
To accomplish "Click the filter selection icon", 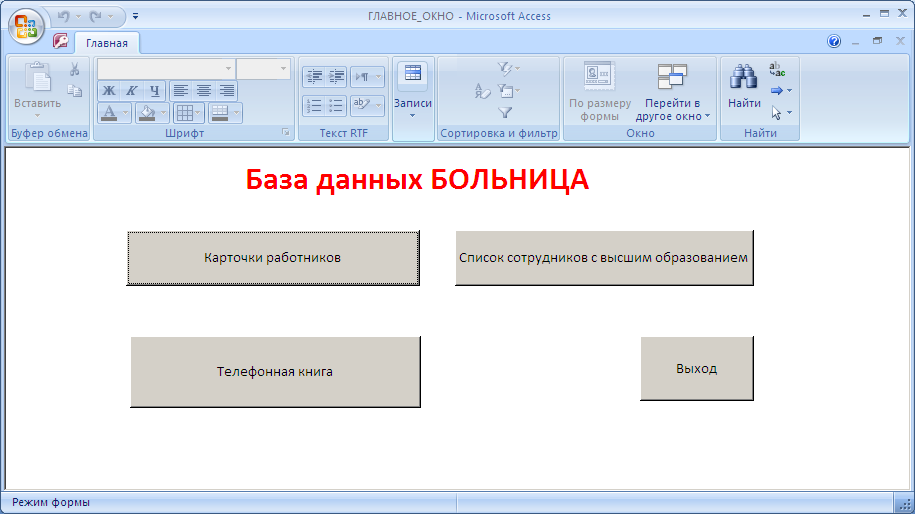I will (505, 69).
